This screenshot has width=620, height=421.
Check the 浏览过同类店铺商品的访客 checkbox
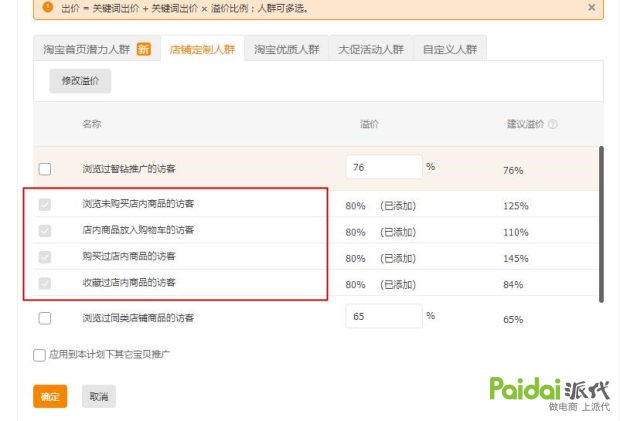pos(45,318)
